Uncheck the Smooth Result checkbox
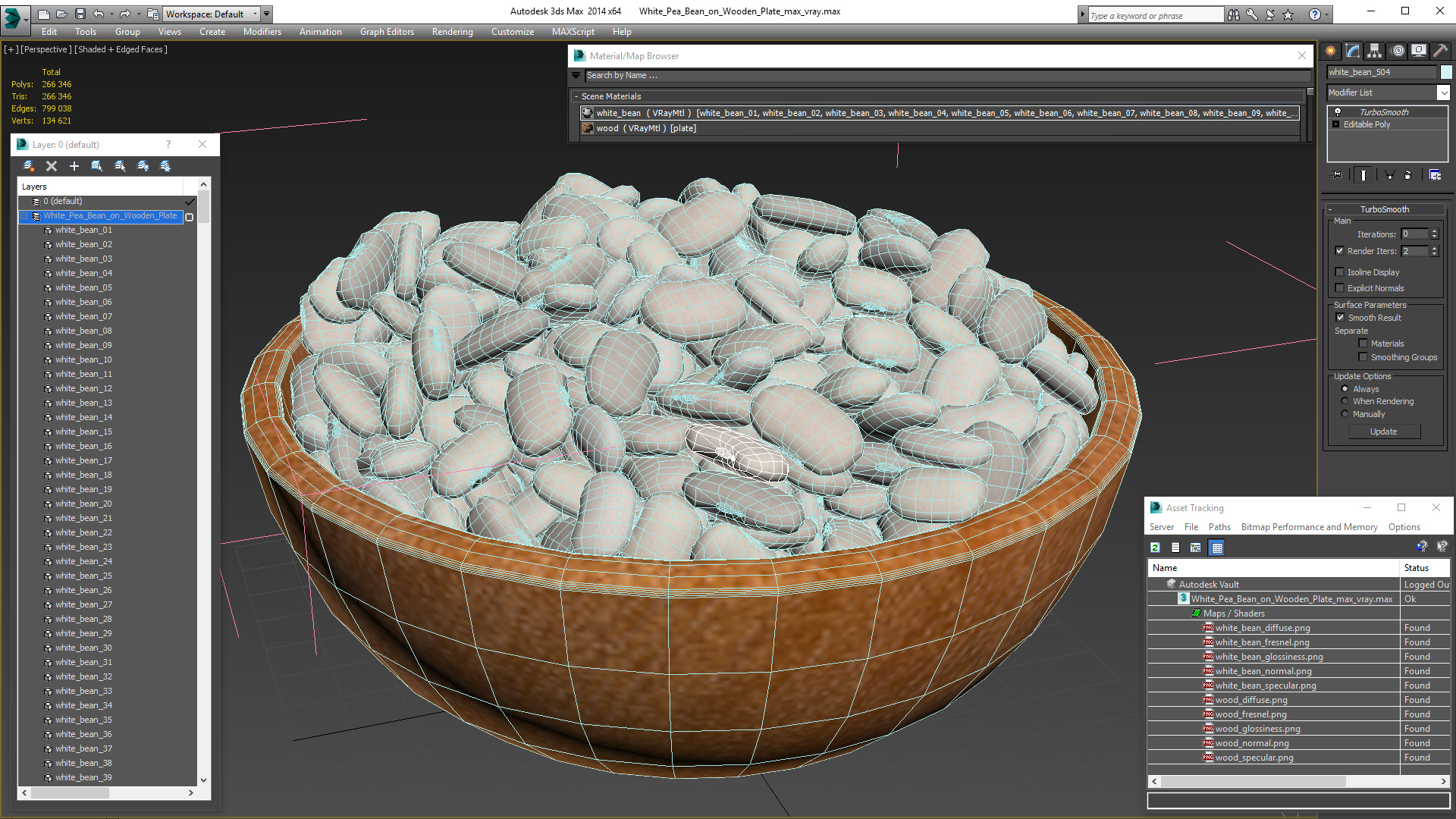 coord(1340,318)
